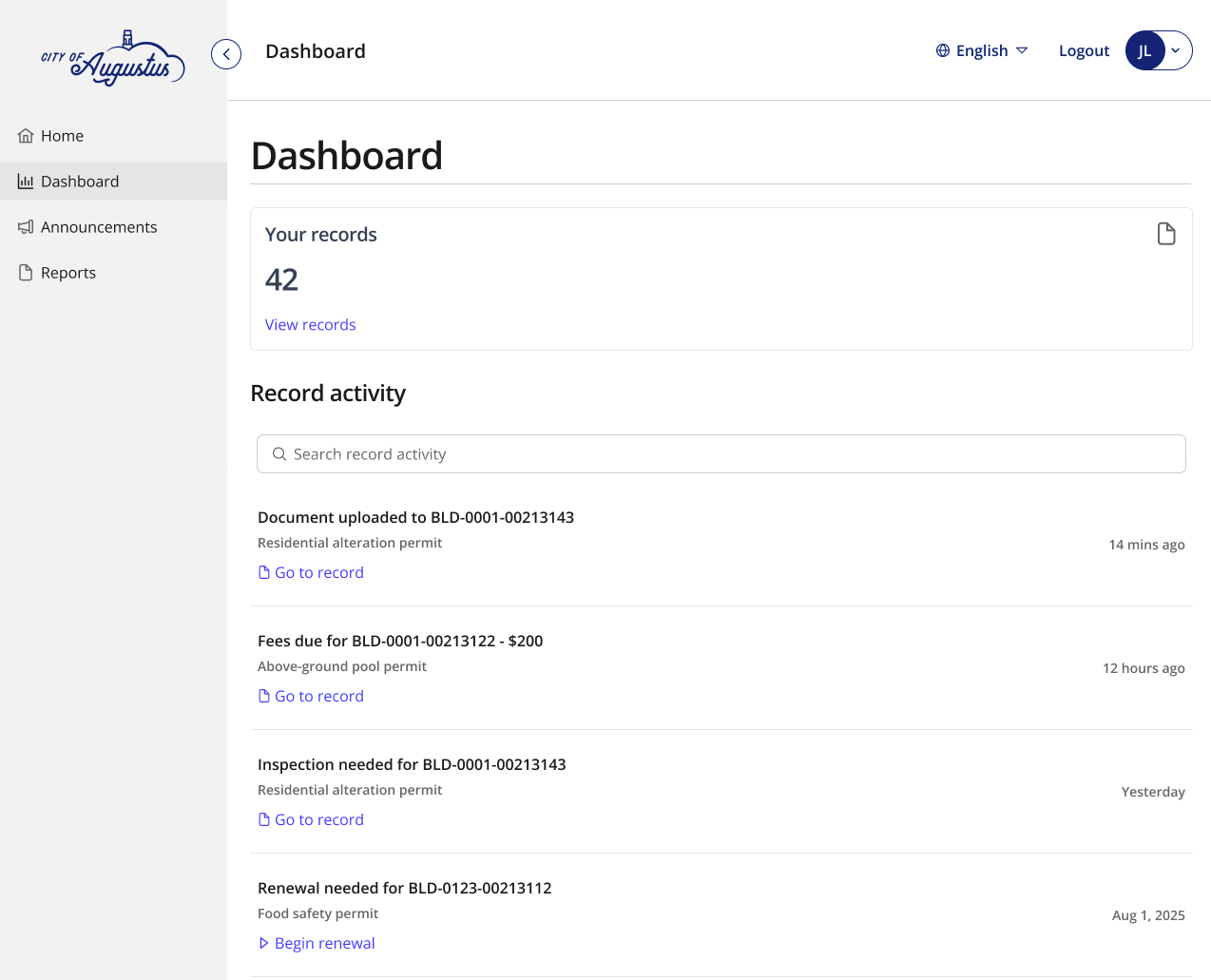Click the Home icon in sidebar
Image resolution: width=1211 pixels, height=980 pixels.
tap(26, 135)
